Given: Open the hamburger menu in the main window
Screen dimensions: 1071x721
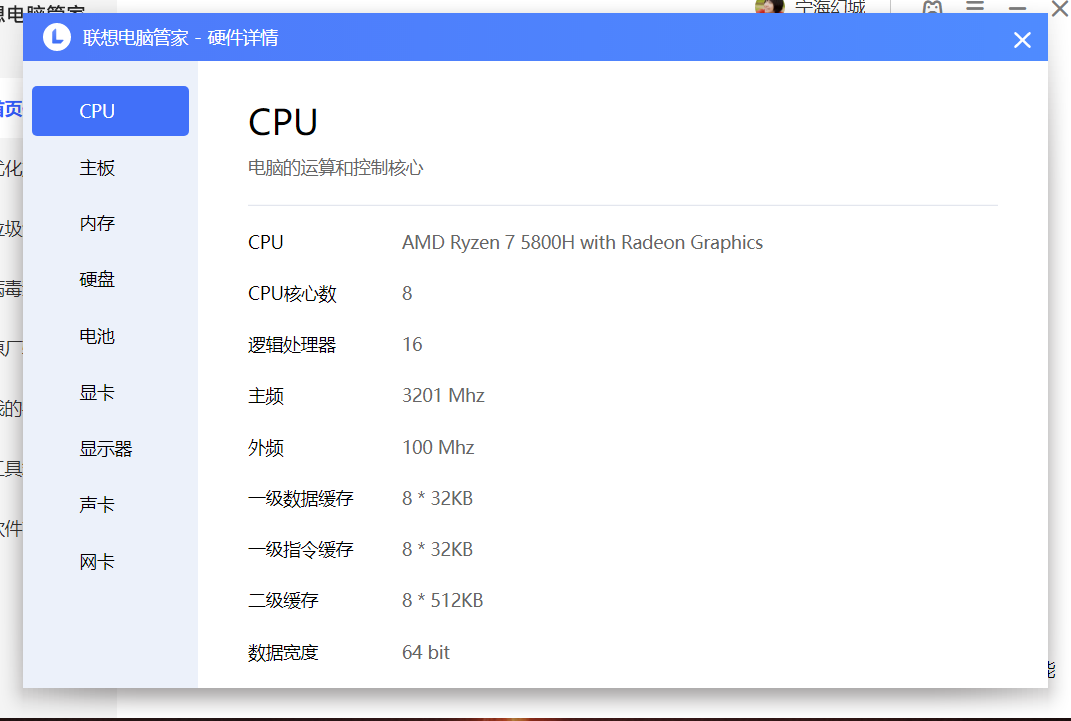Looking at the screenshot, I should pos(975,6).
